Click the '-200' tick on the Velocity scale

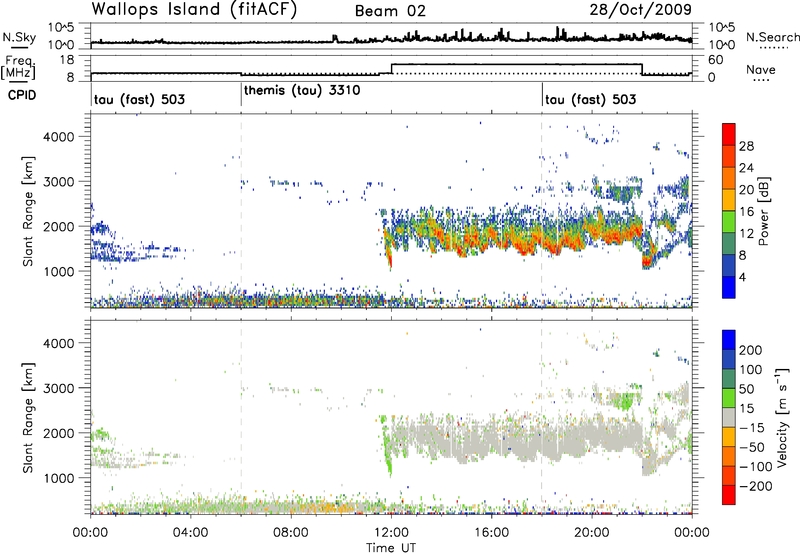[755, 486]
